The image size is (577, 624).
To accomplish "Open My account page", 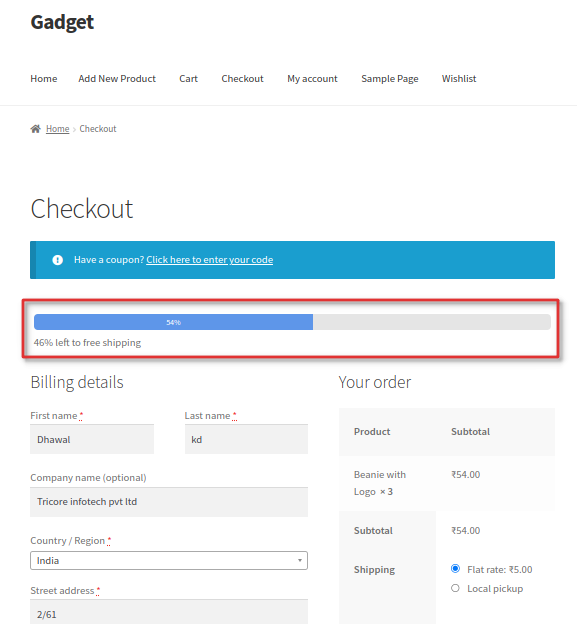I will 312,79.
